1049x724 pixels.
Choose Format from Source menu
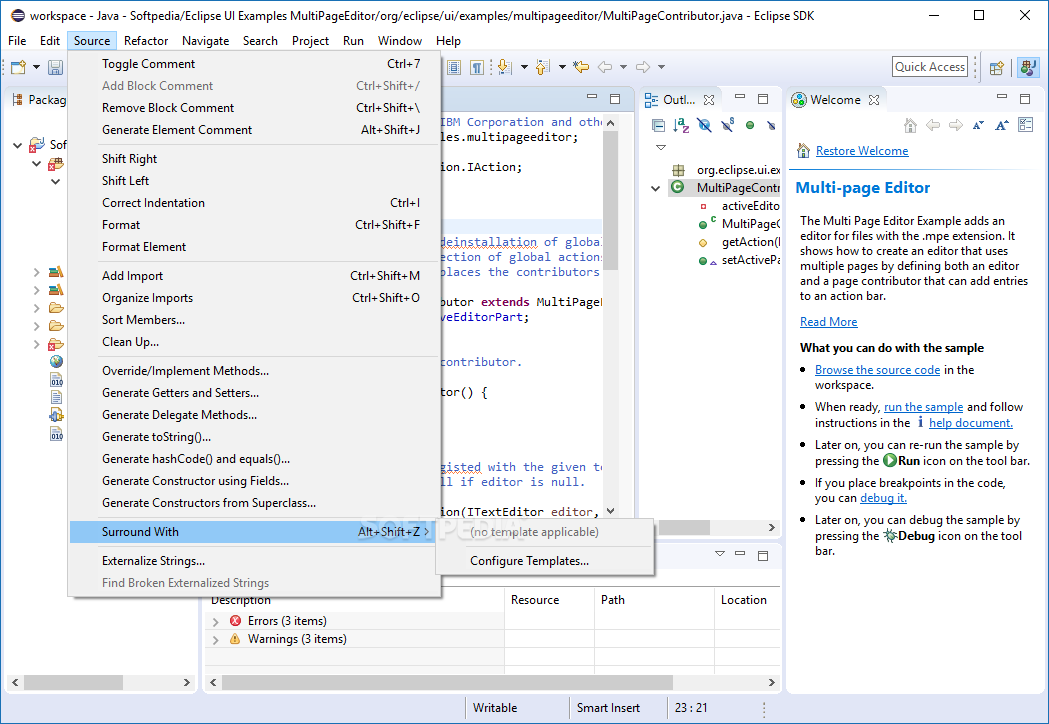254,225
